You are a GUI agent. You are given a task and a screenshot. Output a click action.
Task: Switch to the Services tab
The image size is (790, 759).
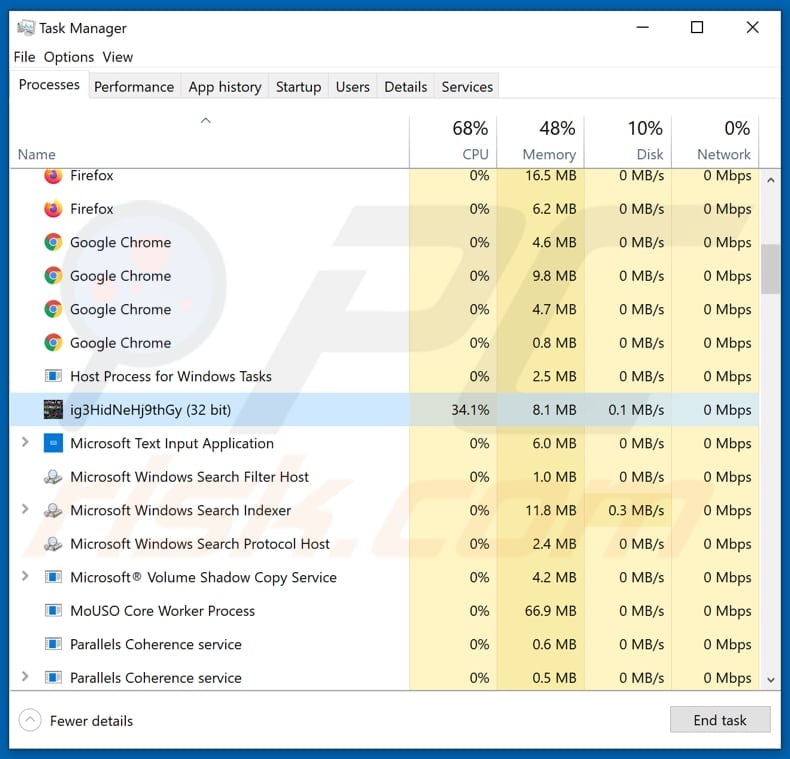[467, 87]
